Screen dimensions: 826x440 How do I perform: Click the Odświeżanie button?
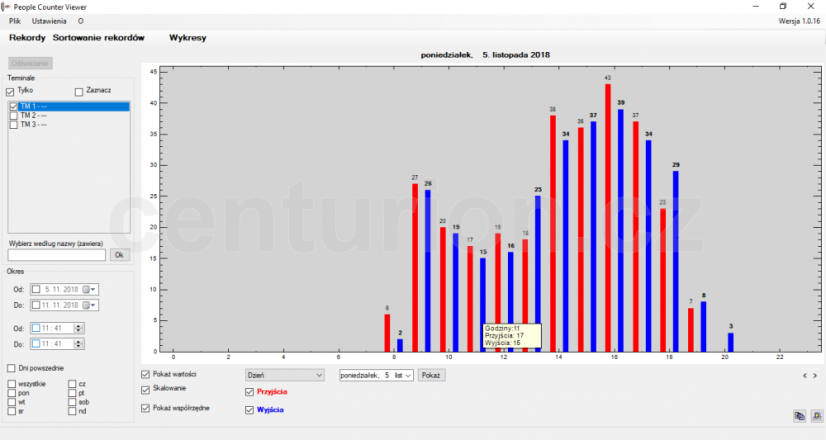(x=30, y=63)
